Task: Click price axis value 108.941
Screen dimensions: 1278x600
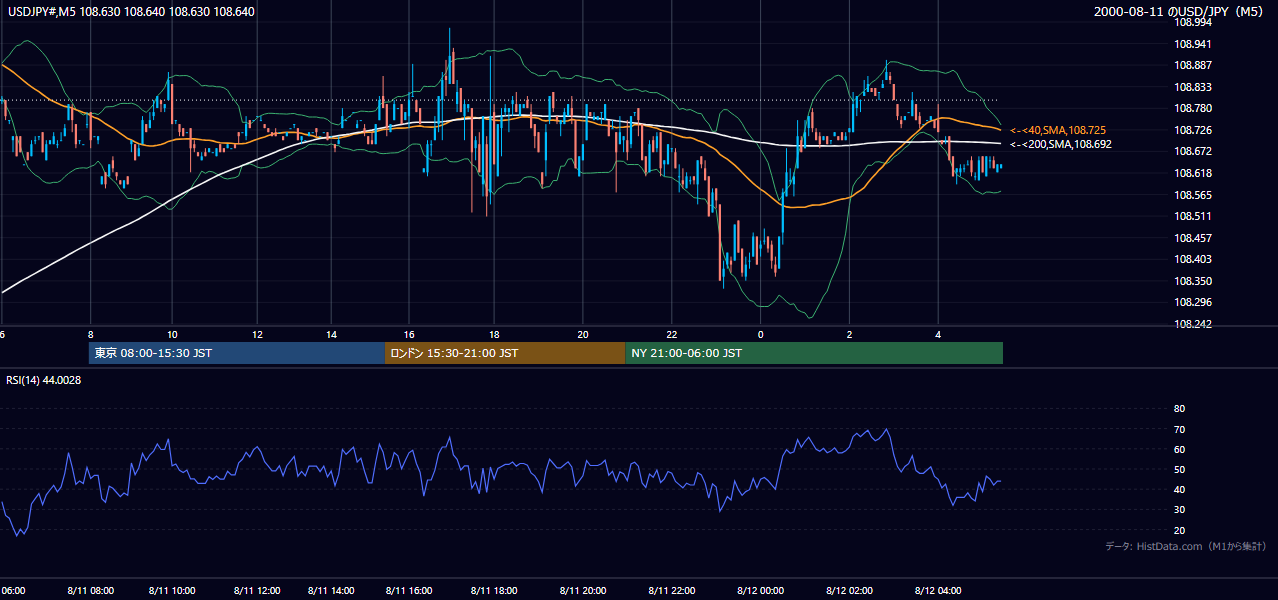Action: point(1193,44)
